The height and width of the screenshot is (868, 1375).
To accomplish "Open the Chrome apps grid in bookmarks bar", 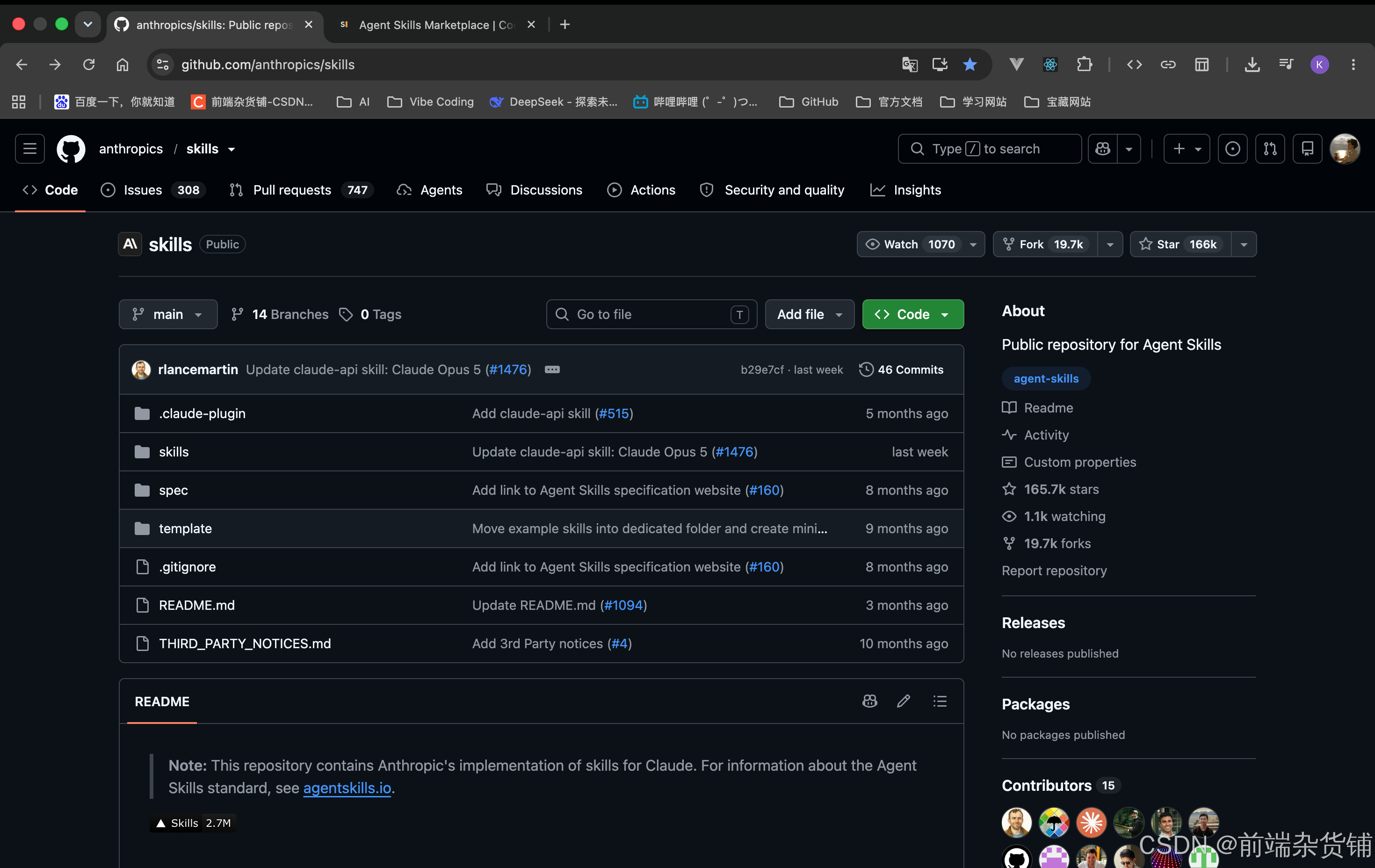I will click(19, 101).
